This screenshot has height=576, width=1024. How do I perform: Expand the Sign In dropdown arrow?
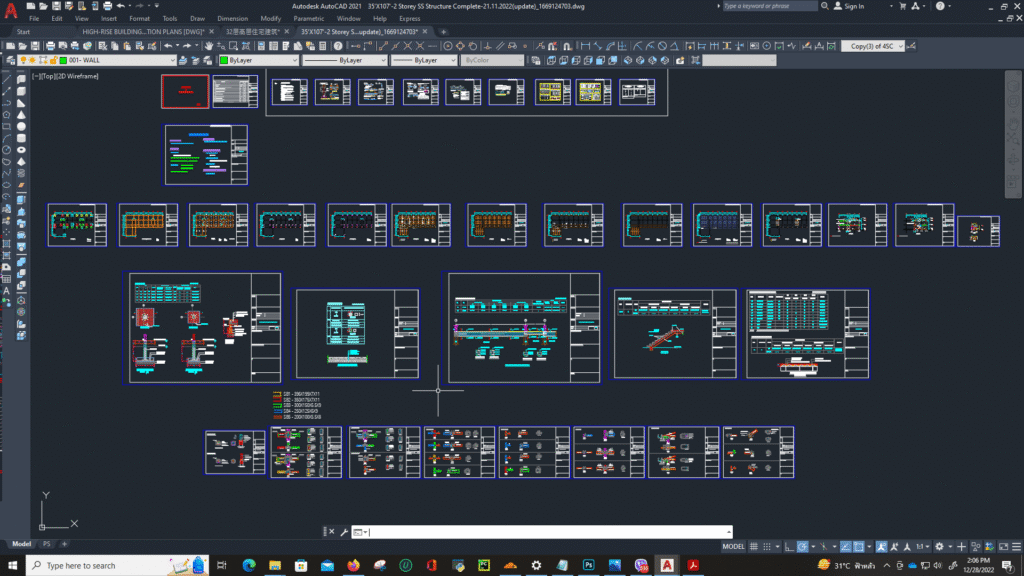pos(891,6)
